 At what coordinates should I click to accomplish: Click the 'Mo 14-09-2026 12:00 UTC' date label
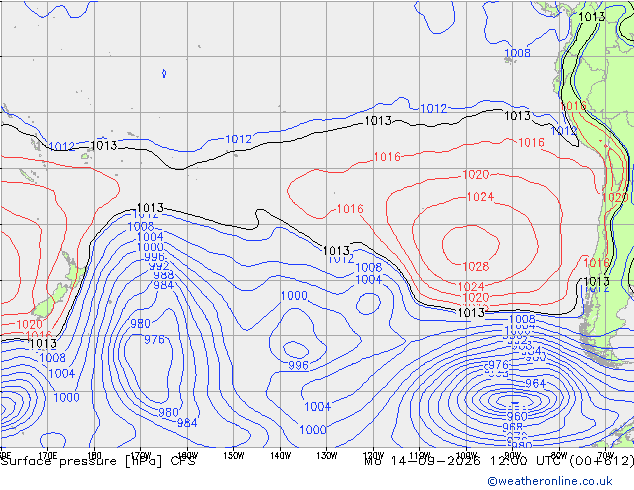click(464, 461)
